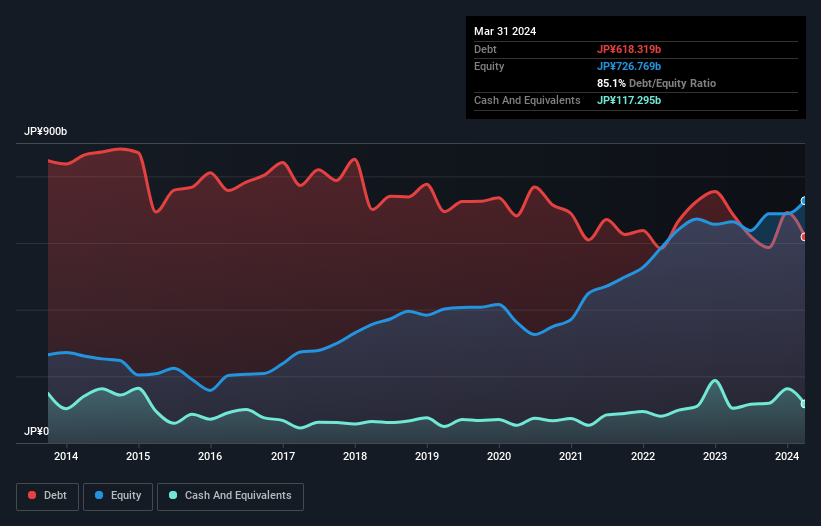821x526 pixels.
Task: Click the Equity label in the tooltip
Action: [x=489, y=66]
